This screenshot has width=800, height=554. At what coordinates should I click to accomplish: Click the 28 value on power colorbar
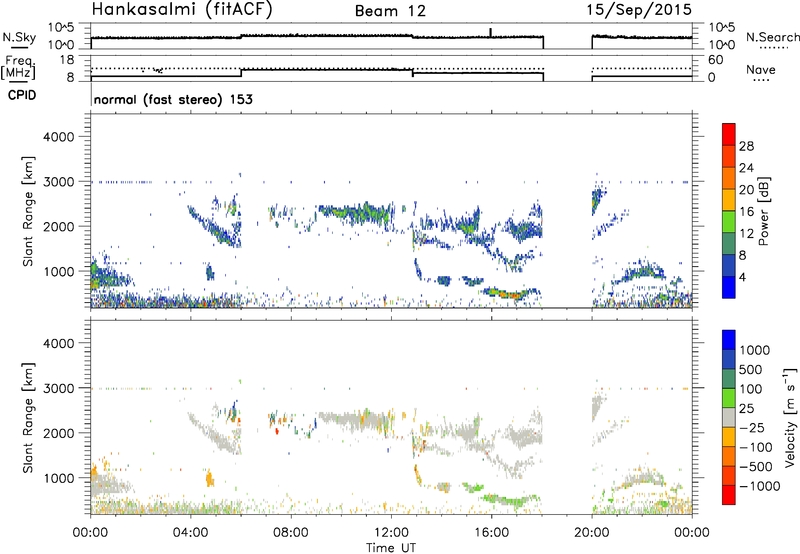click(x=746, y=146)
